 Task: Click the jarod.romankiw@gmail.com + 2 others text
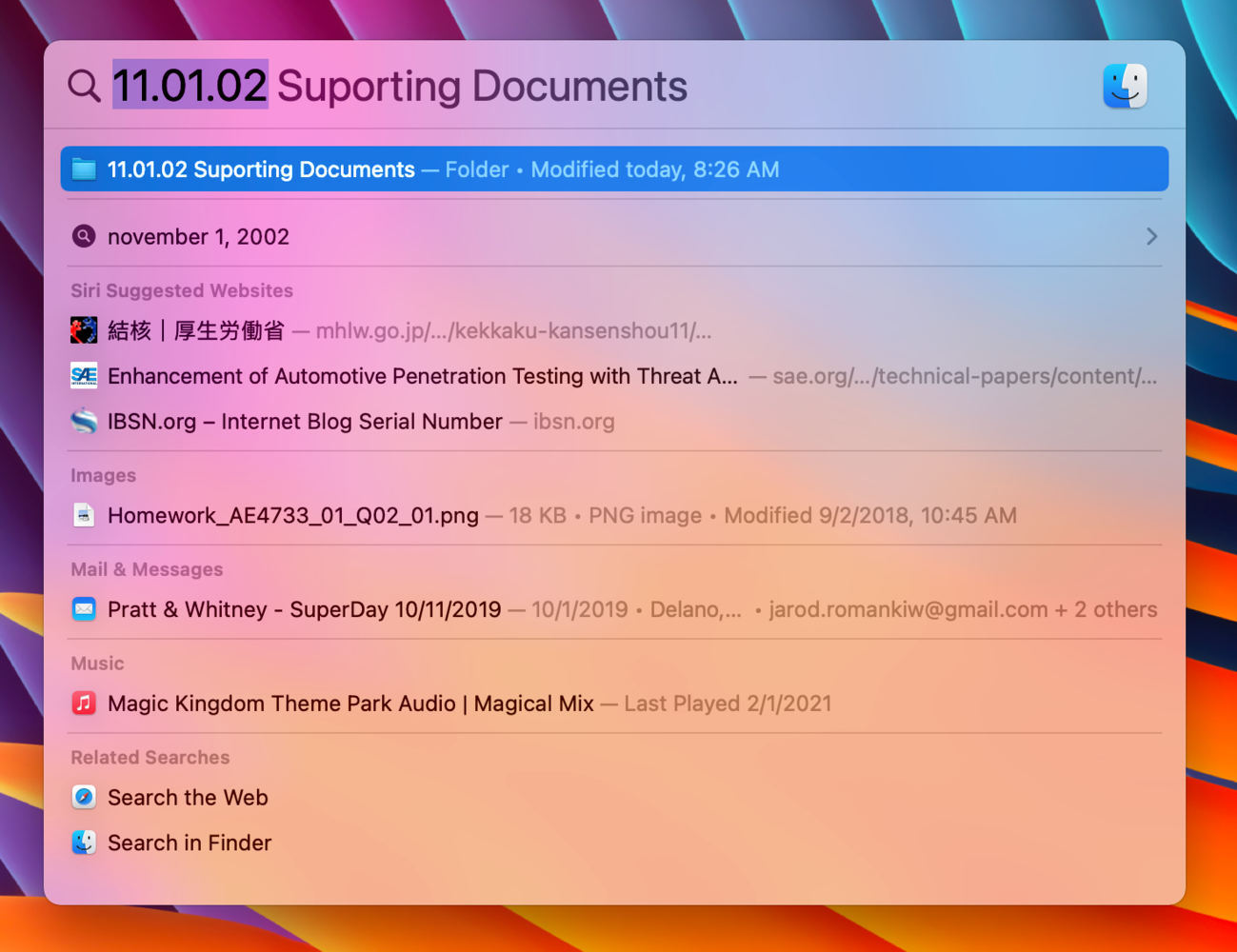[x=963, y=609]
